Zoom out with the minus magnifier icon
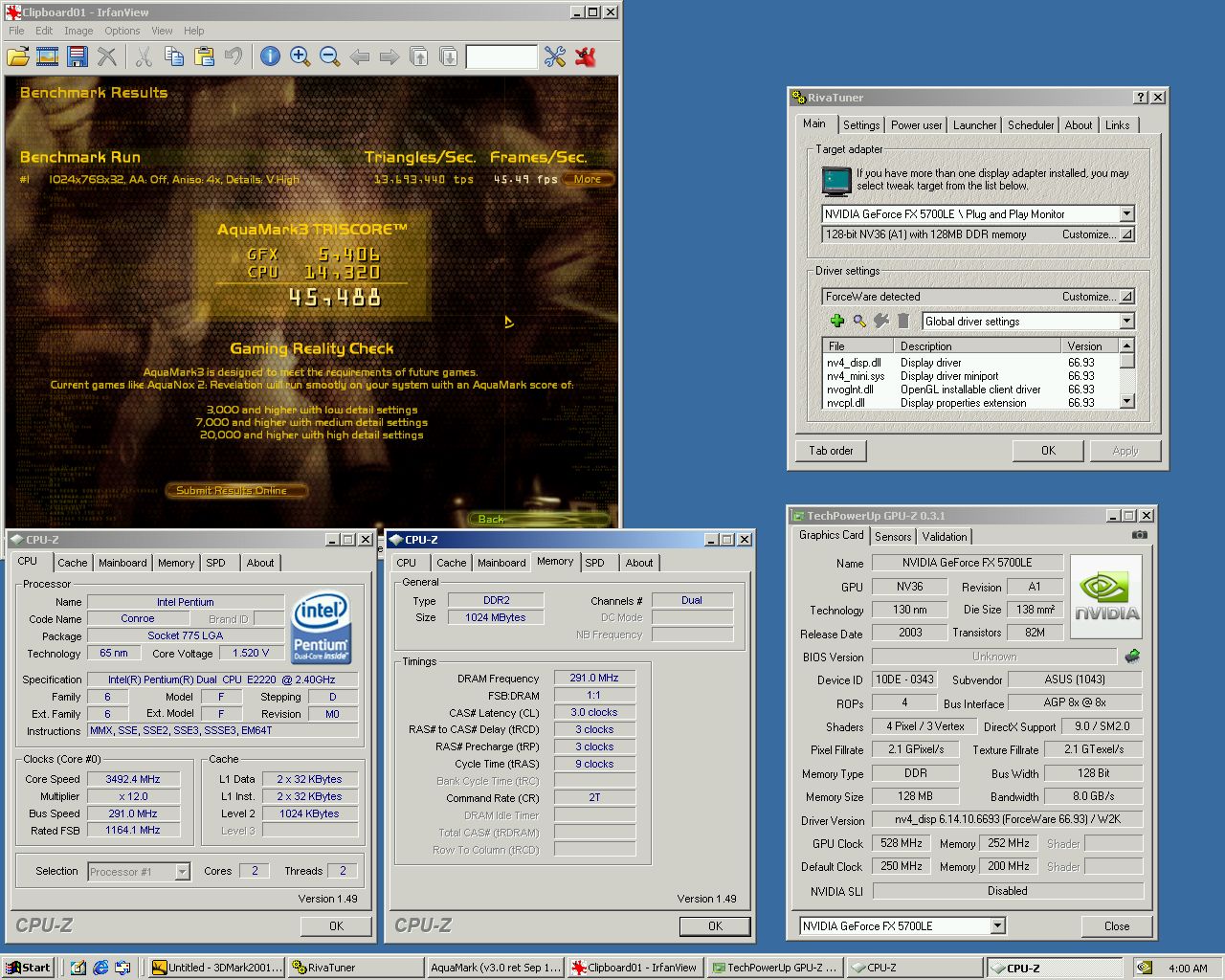1225x980 pixels. pyautogui.click(x=330, y=56)
